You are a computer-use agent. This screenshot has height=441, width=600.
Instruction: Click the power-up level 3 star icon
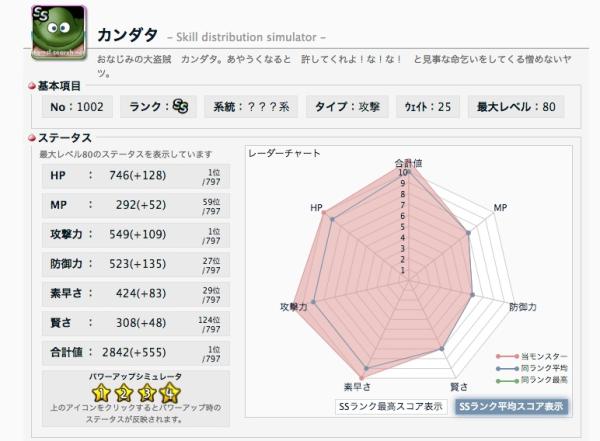pos(149,392)
